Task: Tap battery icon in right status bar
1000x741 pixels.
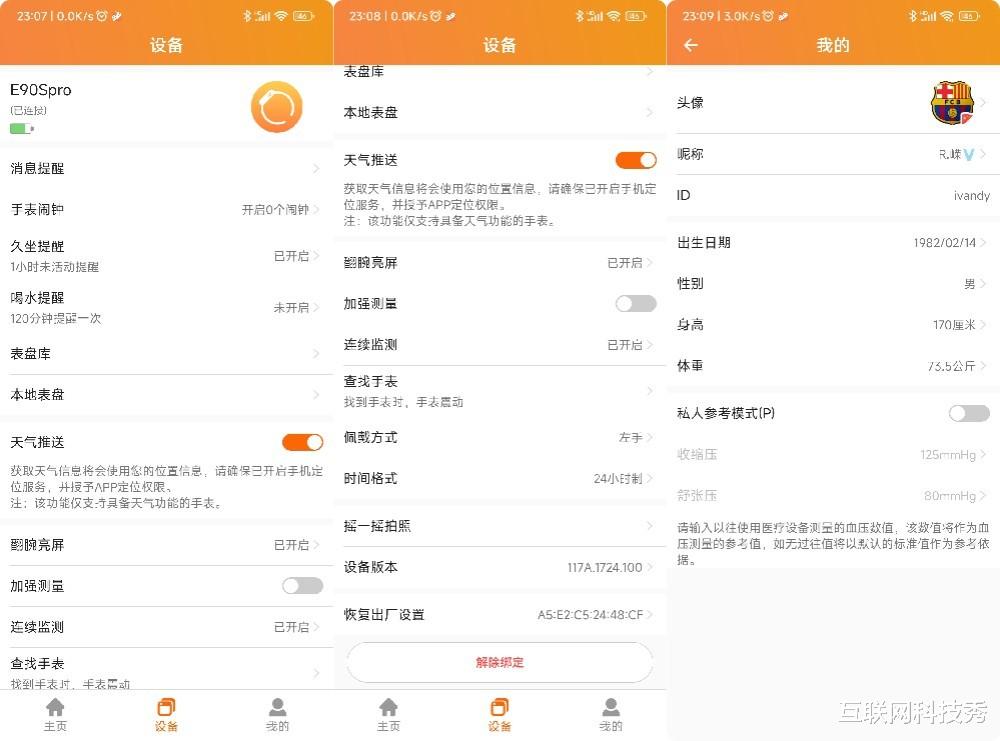Action: 969,16
